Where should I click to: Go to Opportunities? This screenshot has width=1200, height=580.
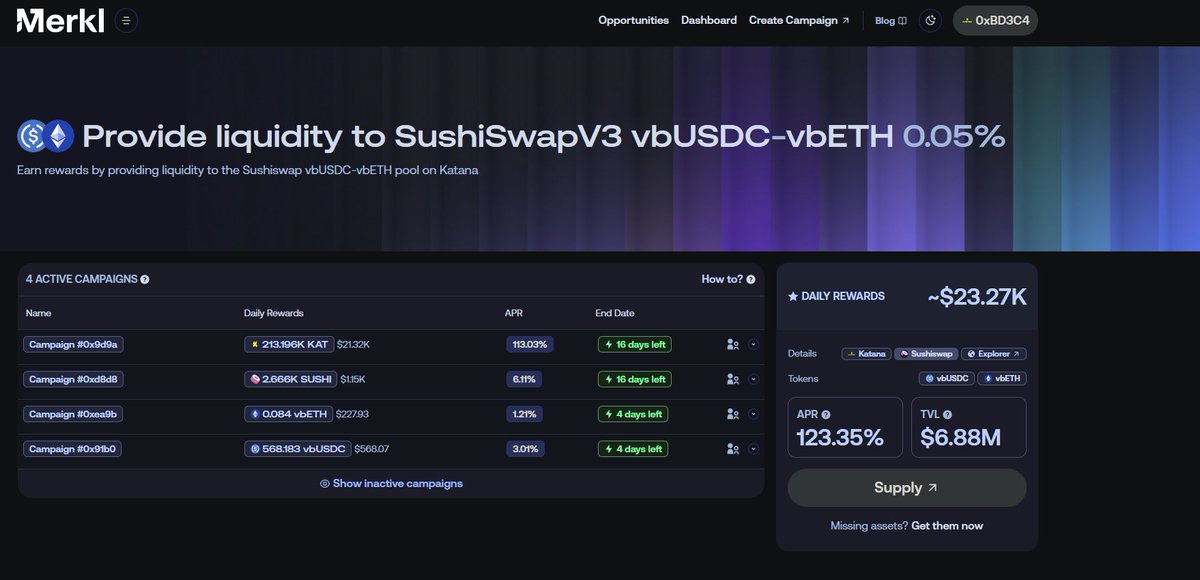coord(633,20)
